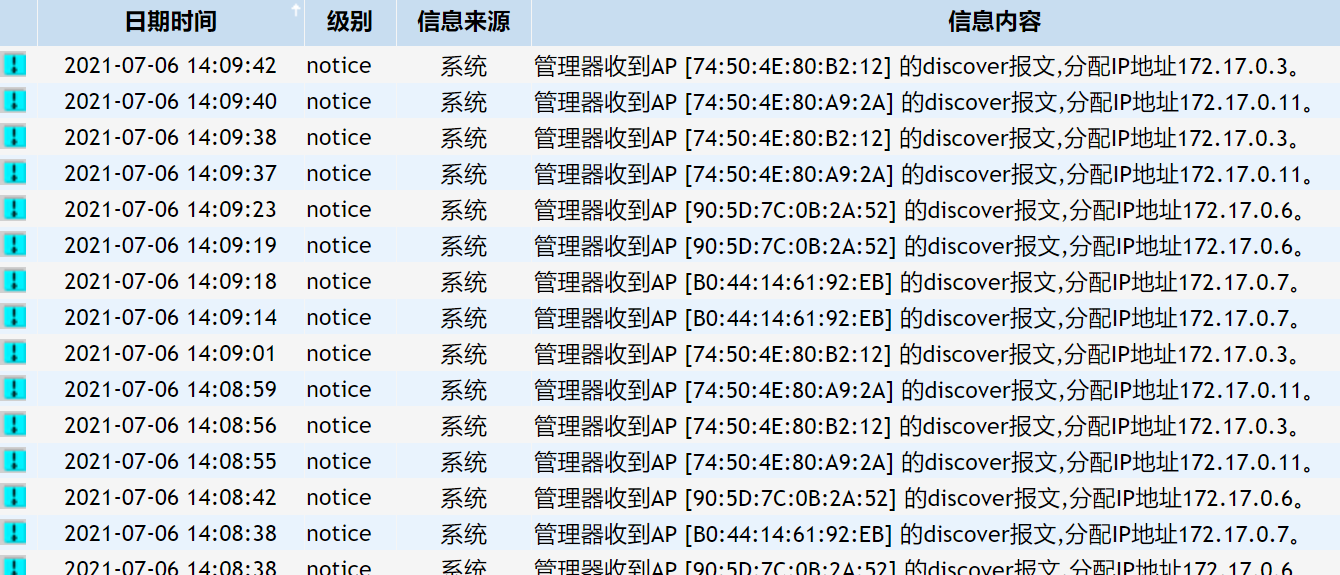Viewport: 1340px width, 575px height.
Task: Select the notice level in the 14:09:01 row
Action: point(339,354)
